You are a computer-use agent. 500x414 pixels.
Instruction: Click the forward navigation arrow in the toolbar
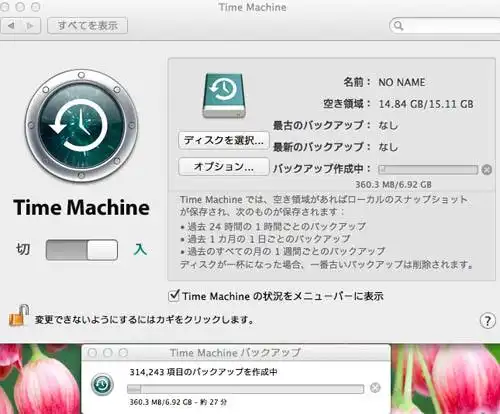[x=31, y=25]
